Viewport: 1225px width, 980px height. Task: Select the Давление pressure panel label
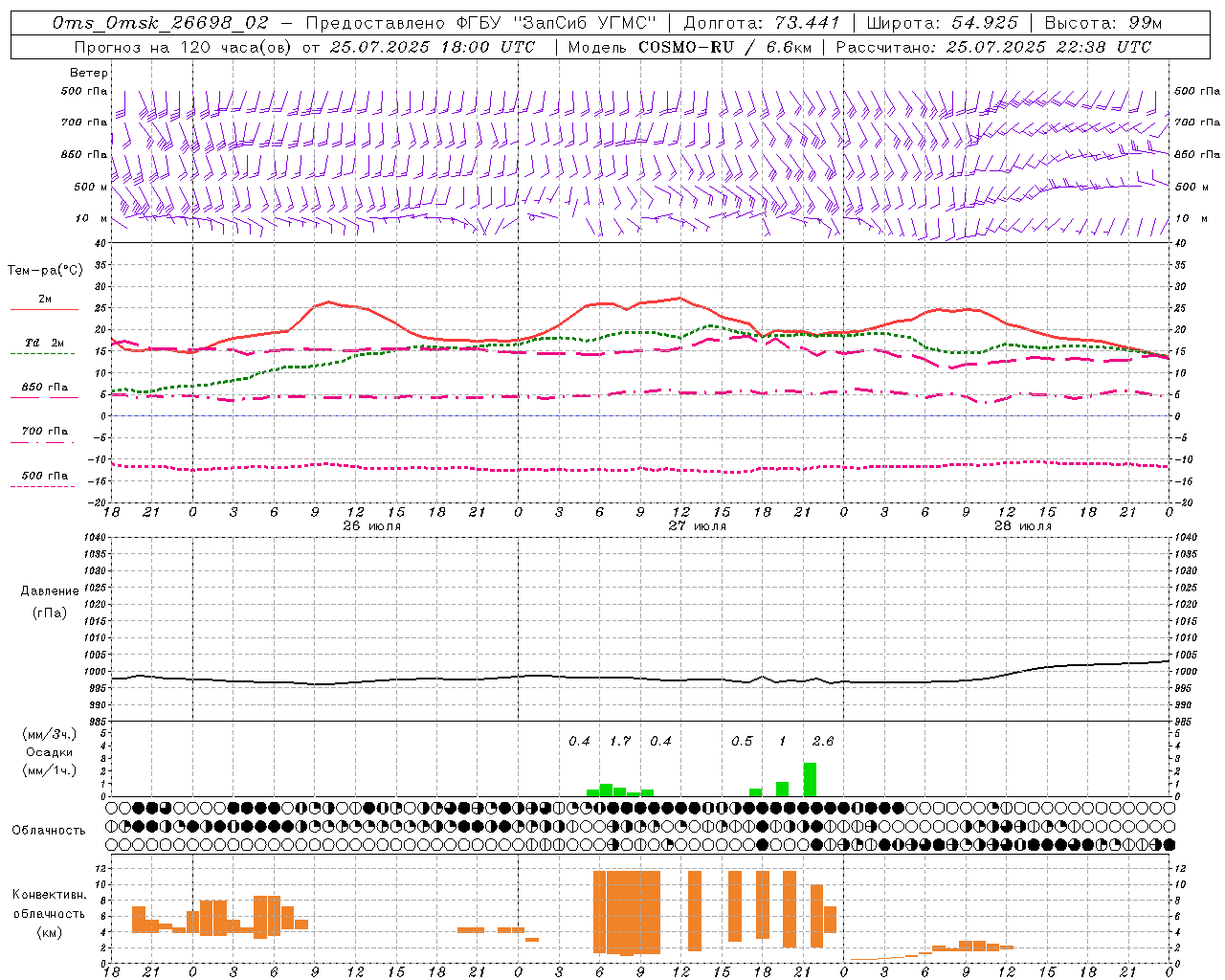tap(50, 591)
